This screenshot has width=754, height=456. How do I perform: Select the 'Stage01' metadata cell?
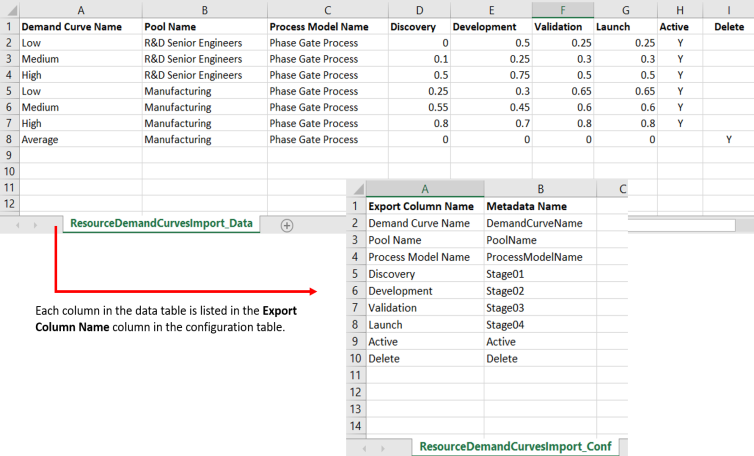[540, 274]
